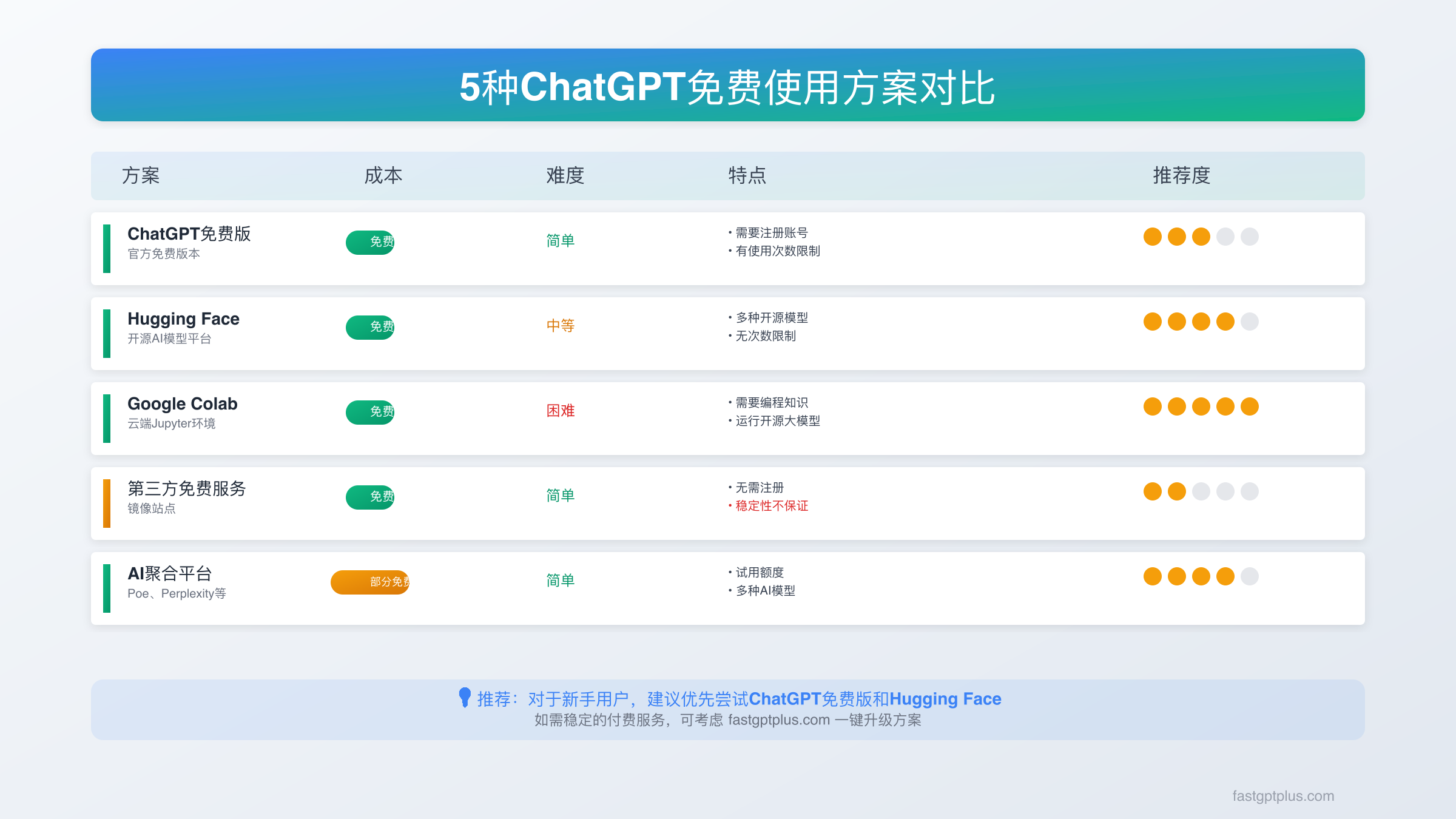
Task: Click the 困难 difficulty label for Google Colab
Action: [560, 411]
